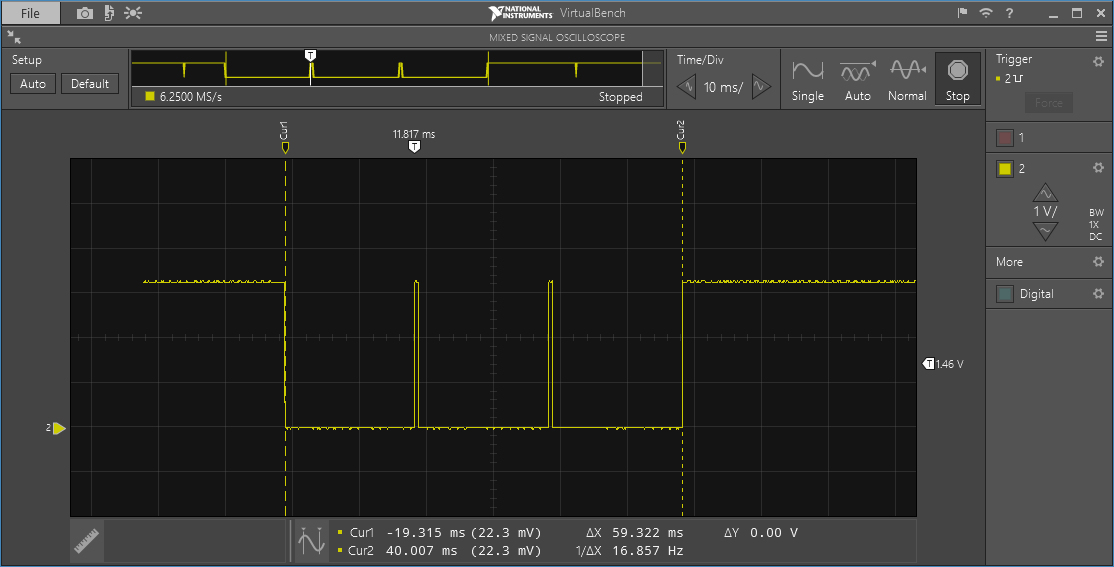Click the Cur1 -19.315 ms readout
1114x567 pixels.
tap(440, 533)
